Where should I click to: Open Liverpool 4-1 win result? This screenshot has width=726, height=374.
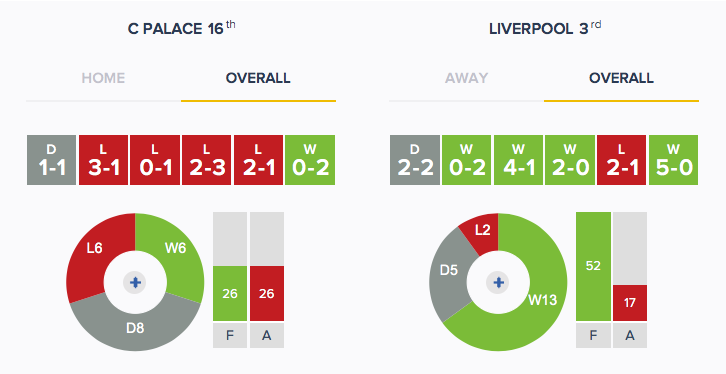click(x=518, y=160)
